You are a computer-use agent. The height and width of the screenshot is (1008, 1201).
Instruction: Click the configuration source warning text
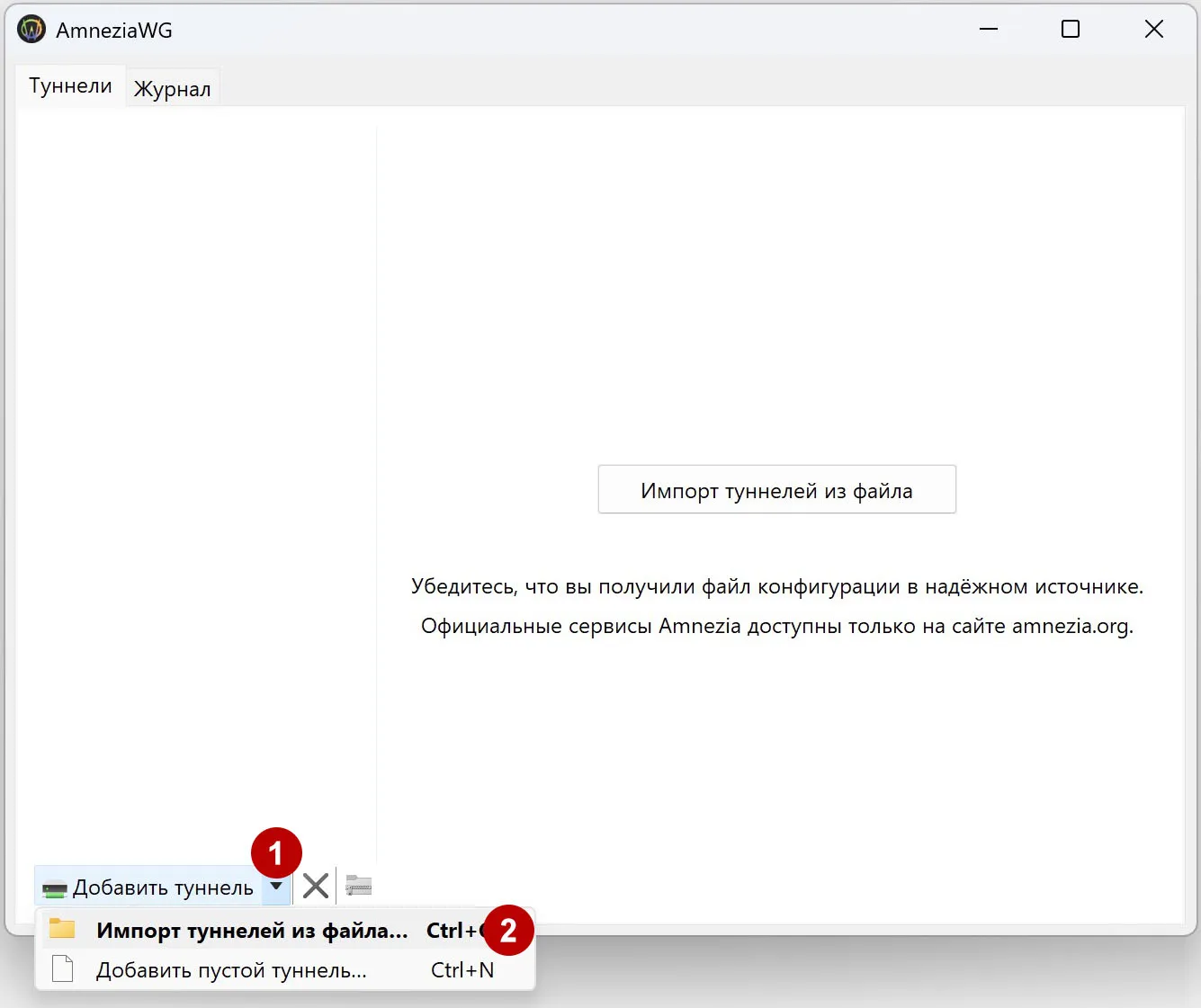click(777, 586)
